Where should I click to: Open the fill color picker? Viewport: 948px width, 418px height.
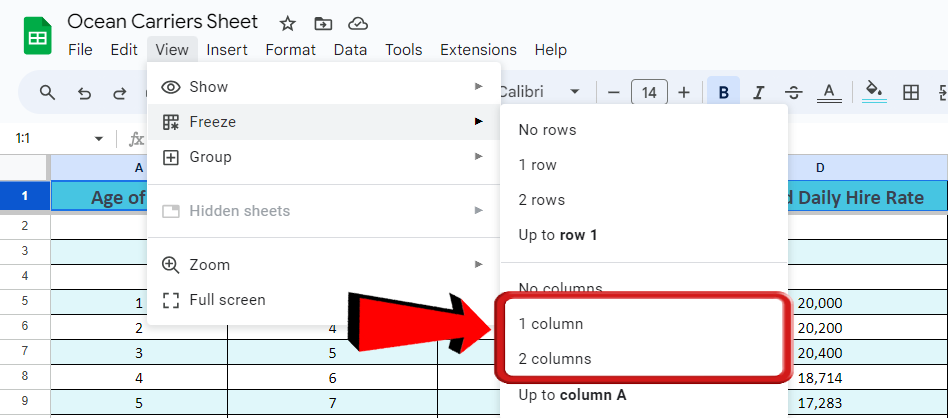pos(874,92)
